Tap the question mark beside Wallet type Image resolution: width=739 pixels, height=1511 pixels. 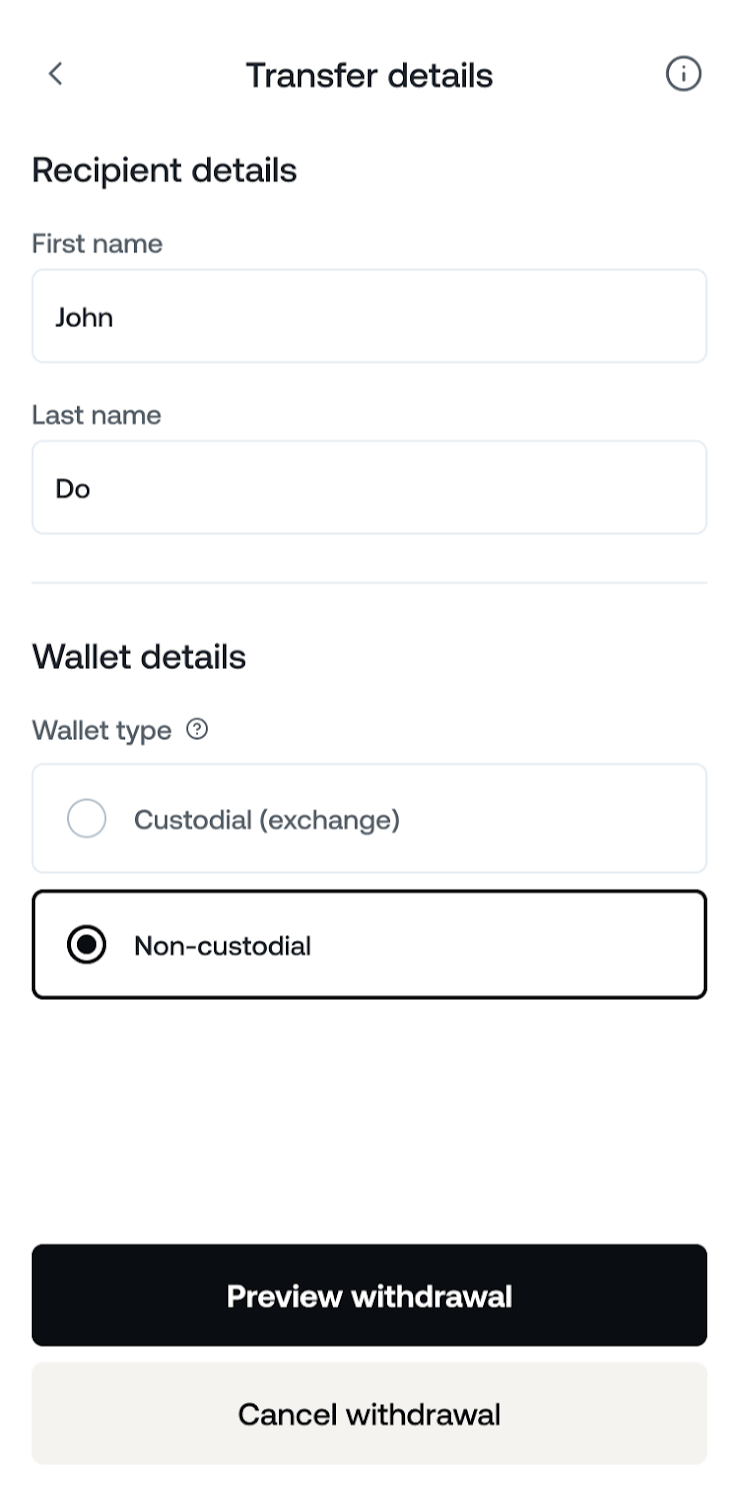pyautogui.click(x=196, y=729)
